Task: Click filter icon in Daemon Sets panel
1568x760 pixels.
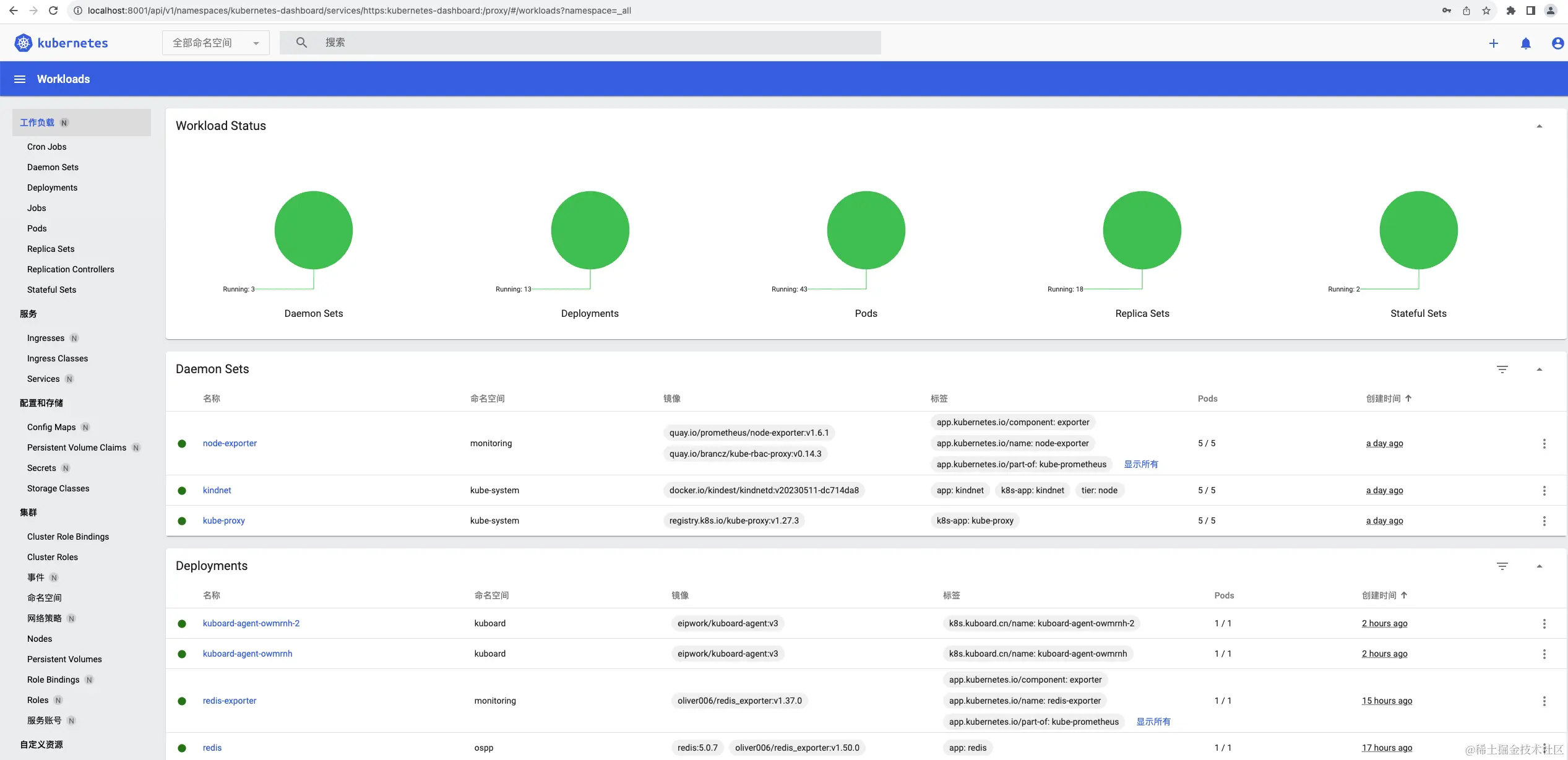Action: click(1502, 369)
